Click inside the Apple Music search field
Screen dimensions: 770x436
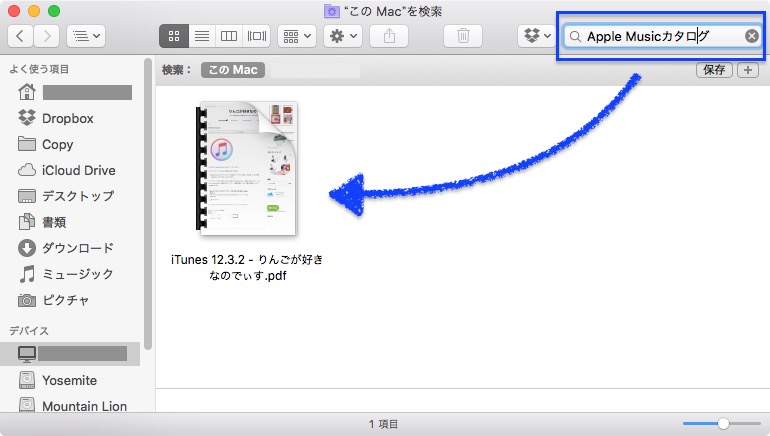point(662,36)
